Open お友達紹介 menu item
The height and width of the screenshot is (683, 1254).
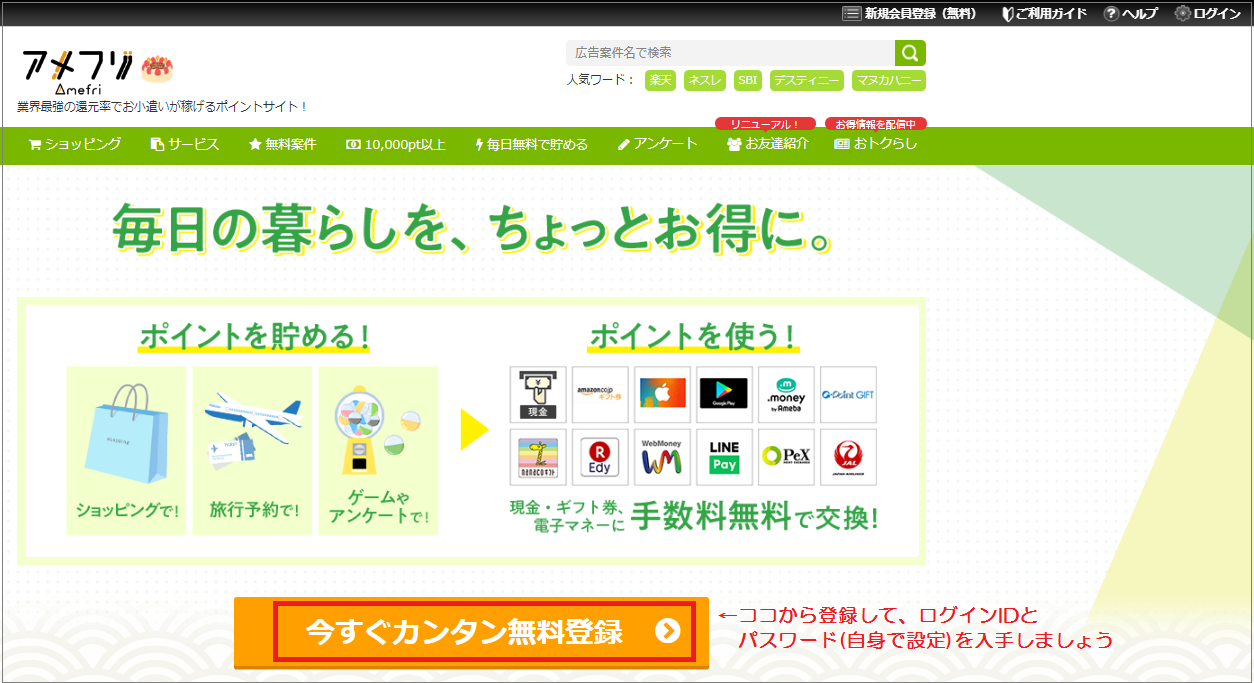(x=768, y=144)
